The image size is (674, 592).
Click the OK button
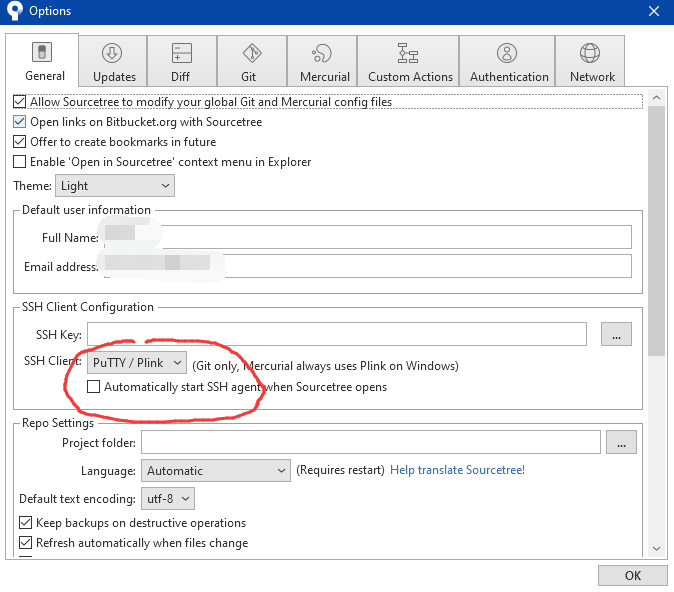(x=632, y=575)
